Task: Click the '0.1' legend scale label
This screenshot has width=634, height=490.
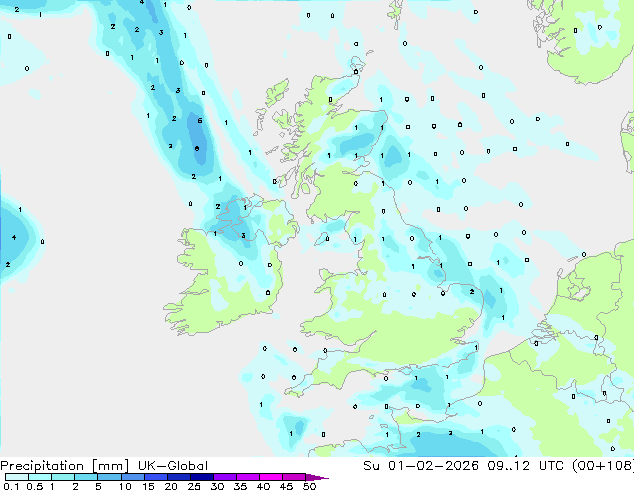Action: click(11, 486)
